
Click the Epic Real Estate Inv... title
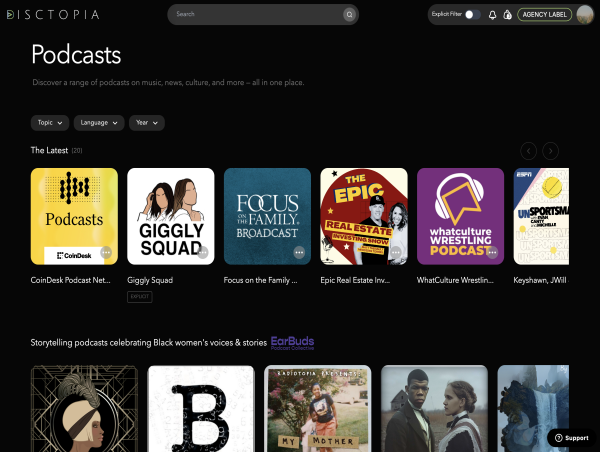click(355, 280)
